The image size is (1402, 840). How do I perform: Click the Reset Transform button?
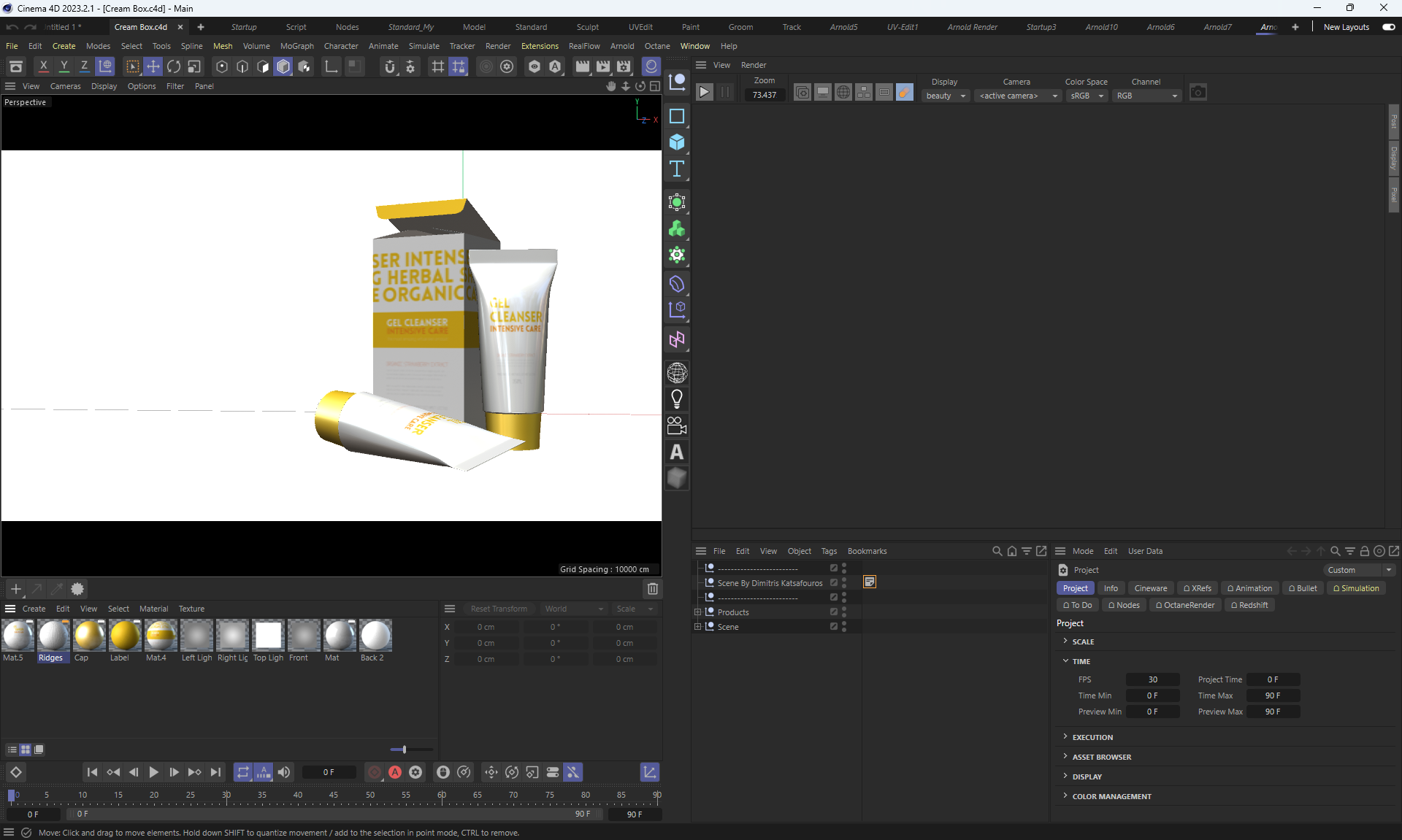[x=499, y=609]
